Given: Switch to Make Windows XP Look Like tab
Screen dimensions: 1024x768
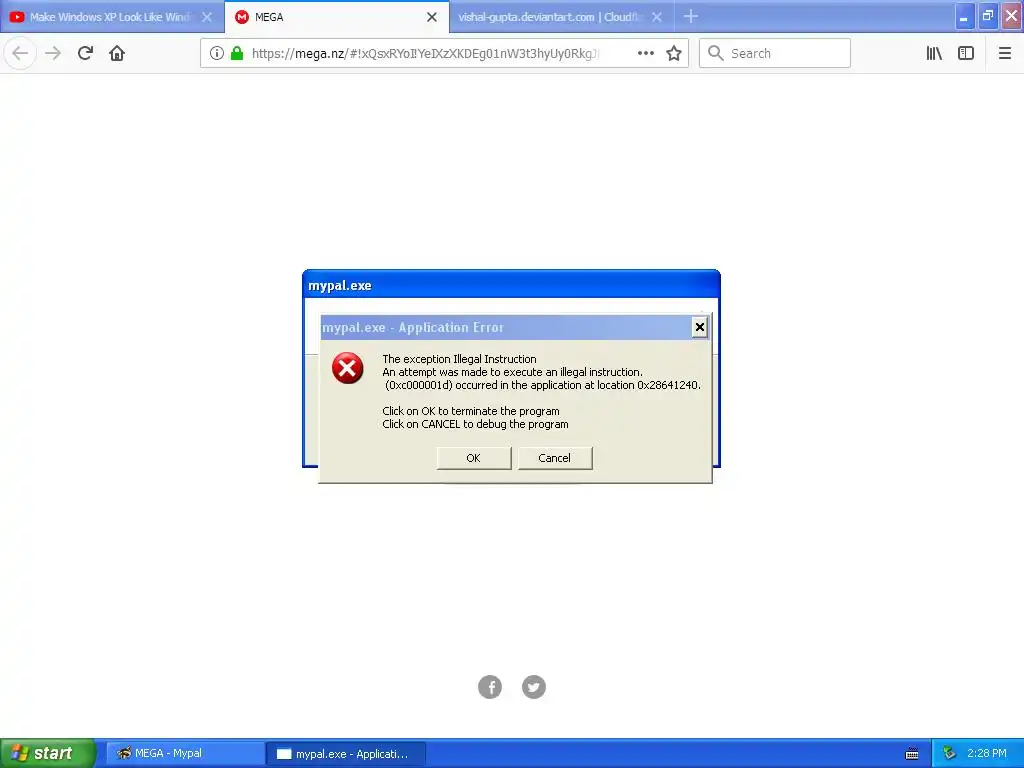Looking at the screenshot, I should click(111, 17).
